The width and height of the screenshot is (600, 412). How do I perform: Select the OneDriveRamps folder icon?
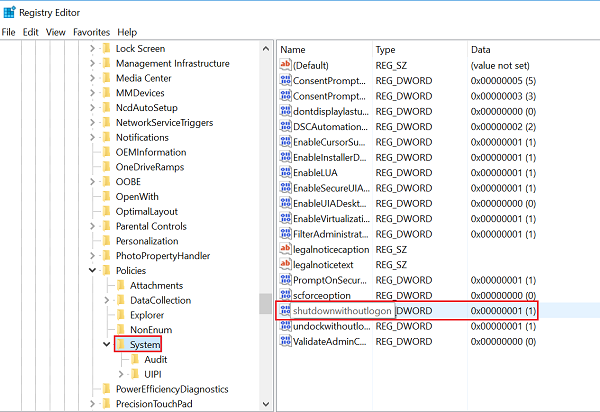[x=107, y=167]
